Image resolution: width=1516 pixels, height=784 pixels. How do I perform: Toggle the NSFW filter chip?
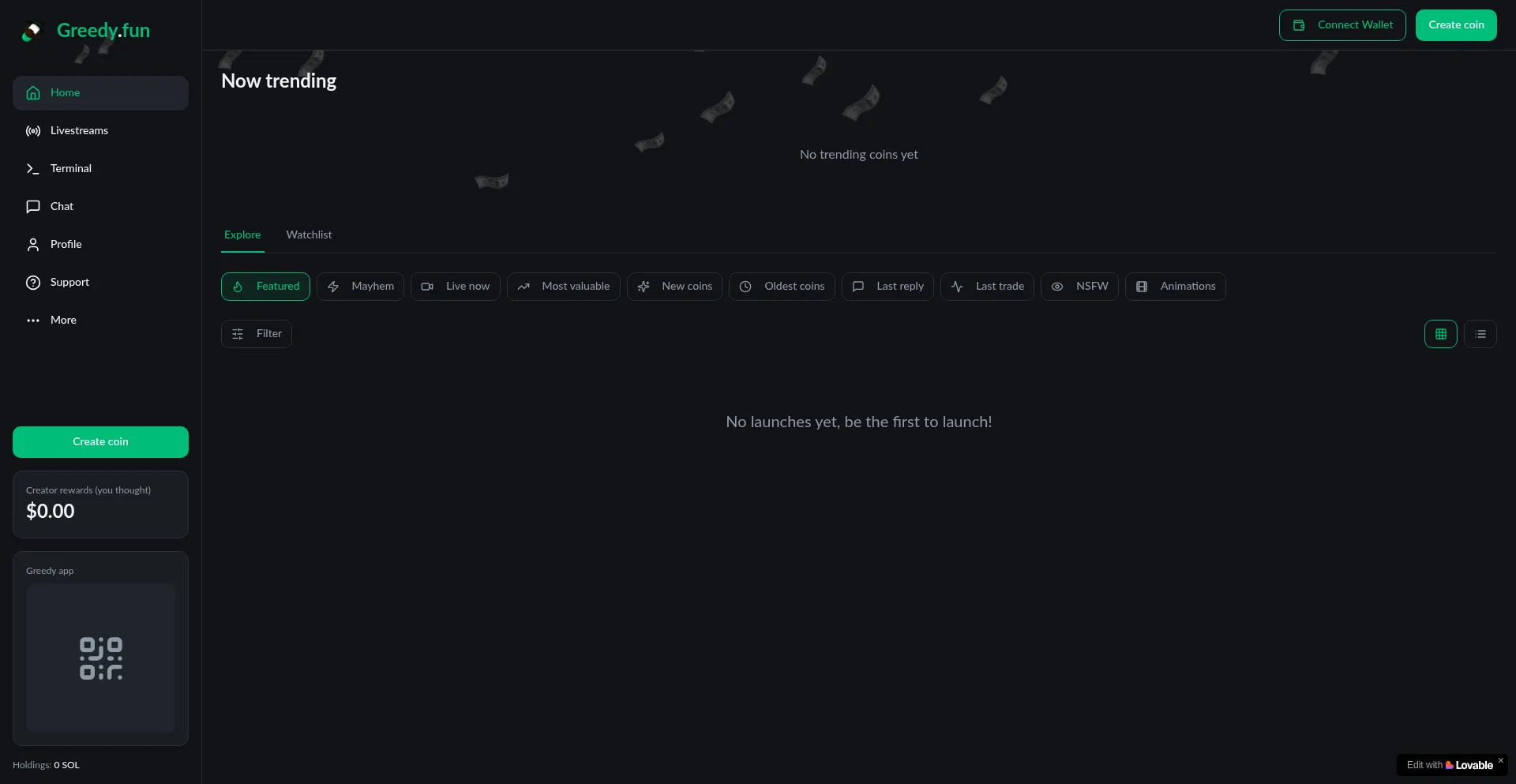1079,287
